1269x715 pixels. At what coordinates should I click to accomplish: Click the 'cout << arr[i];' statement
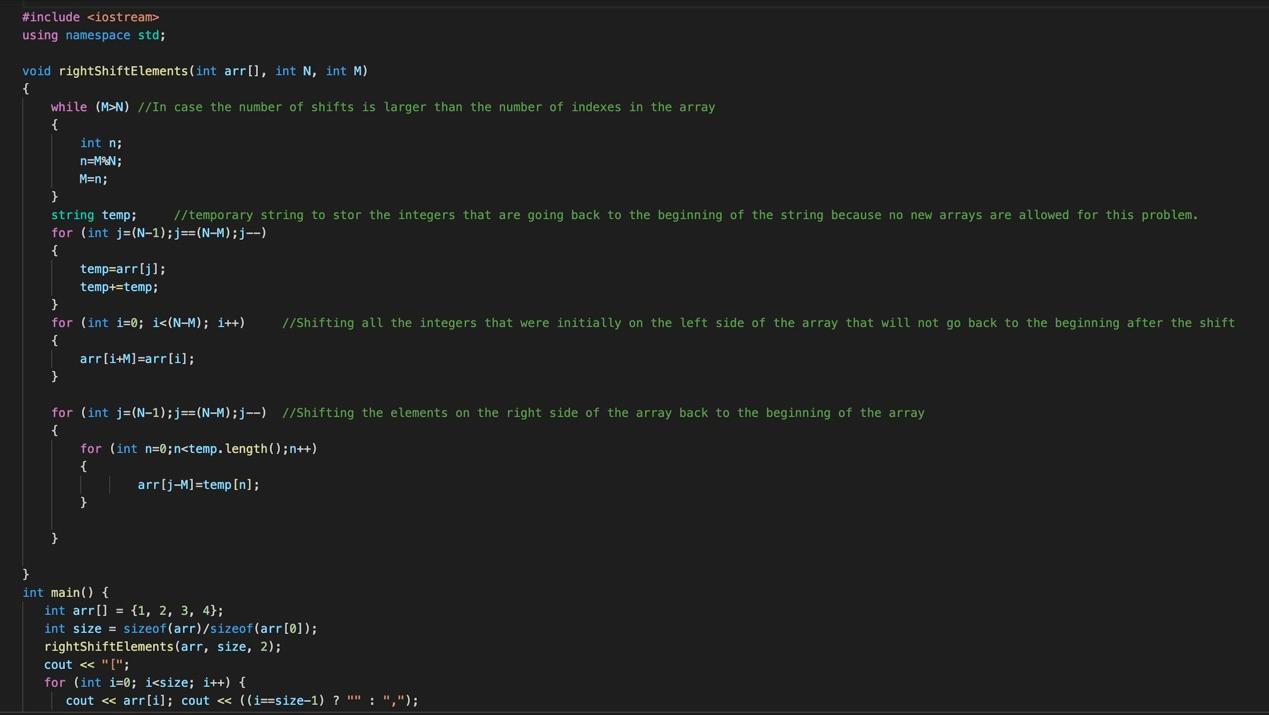[120, 701]
